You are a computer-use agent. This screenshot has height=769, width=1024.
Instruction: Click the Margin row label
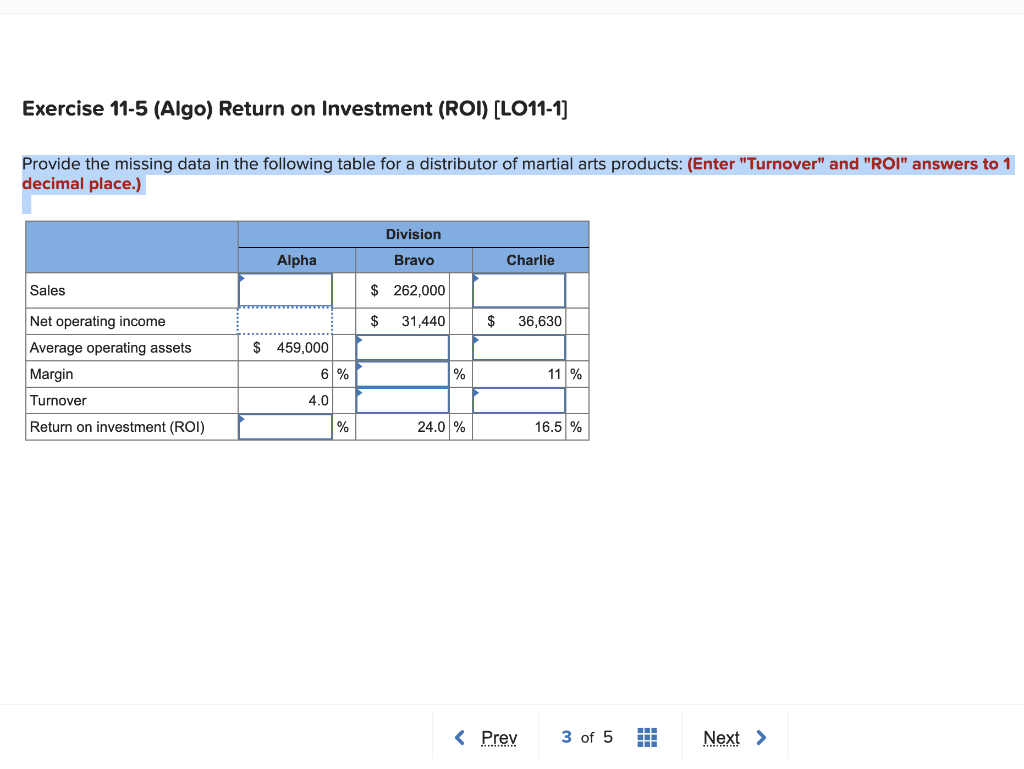52,374
